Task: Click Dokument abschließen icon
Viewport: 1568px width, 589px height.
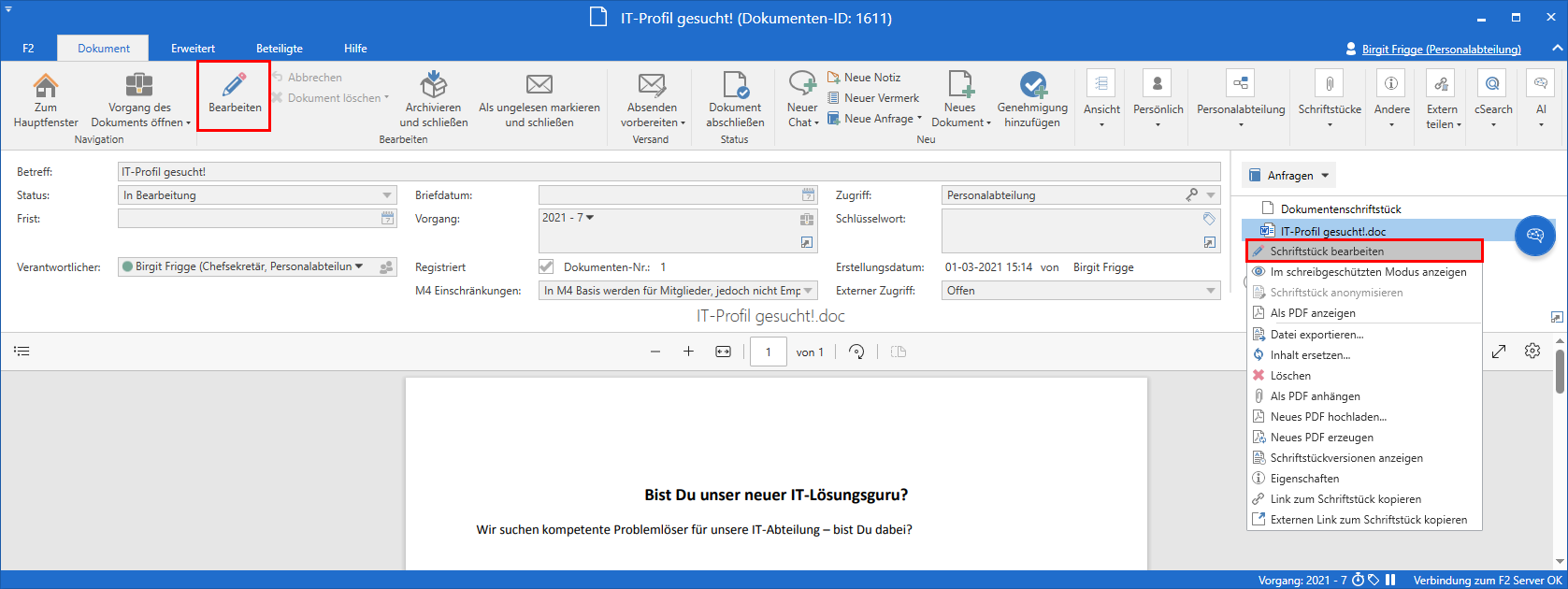Action: pos(735,86)
